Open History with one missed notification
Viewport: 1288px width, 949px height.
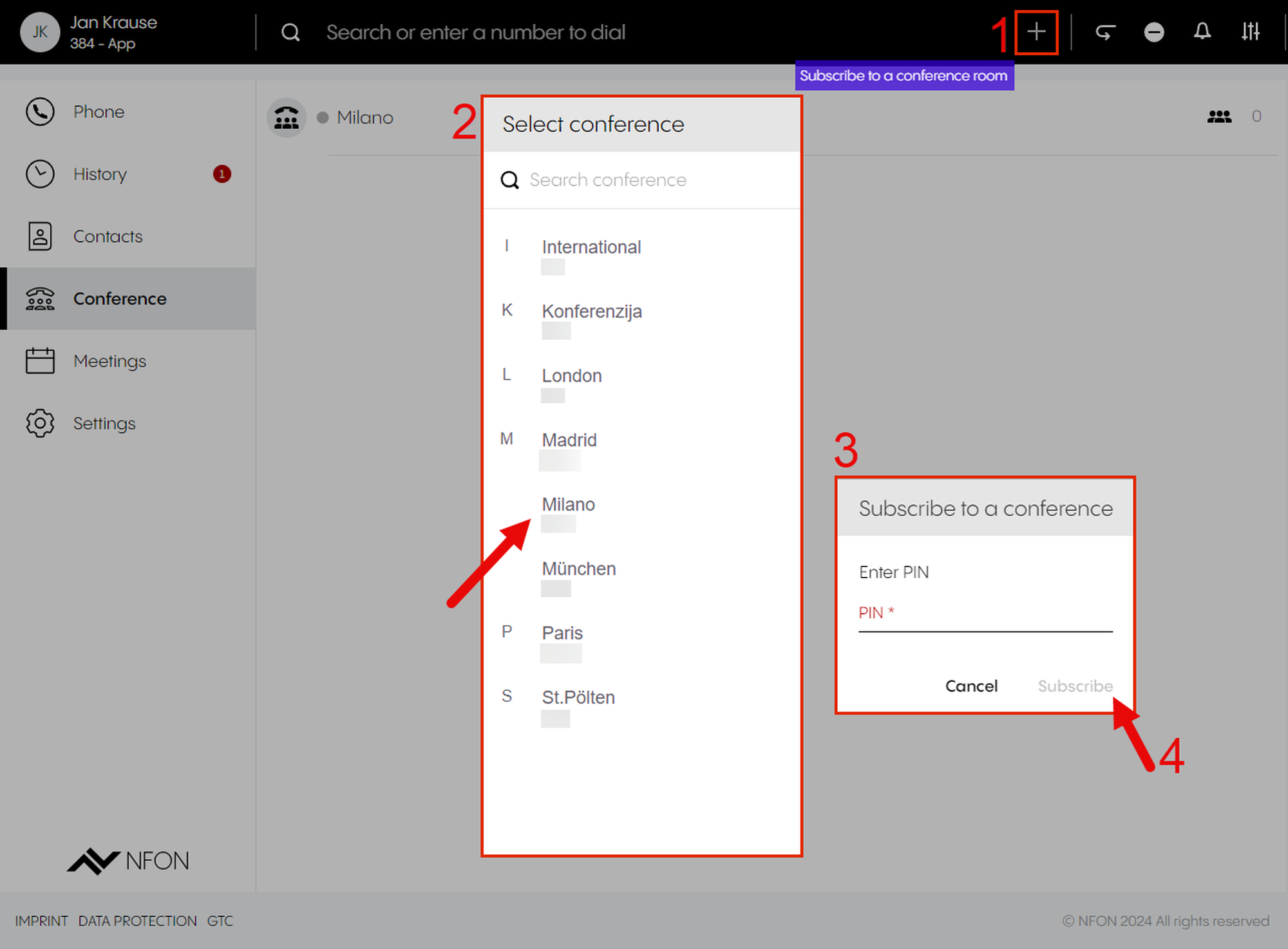[x=100, y=174]
